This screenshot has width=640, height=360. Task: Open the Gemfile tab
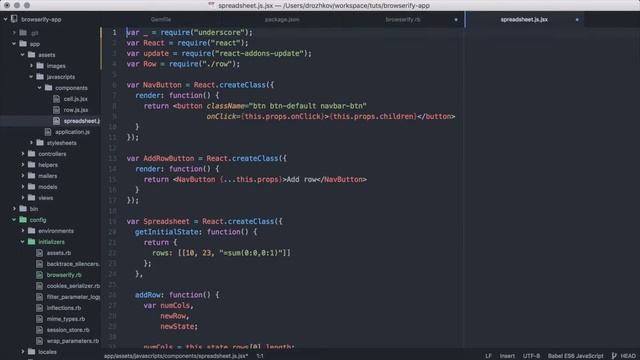161,20
